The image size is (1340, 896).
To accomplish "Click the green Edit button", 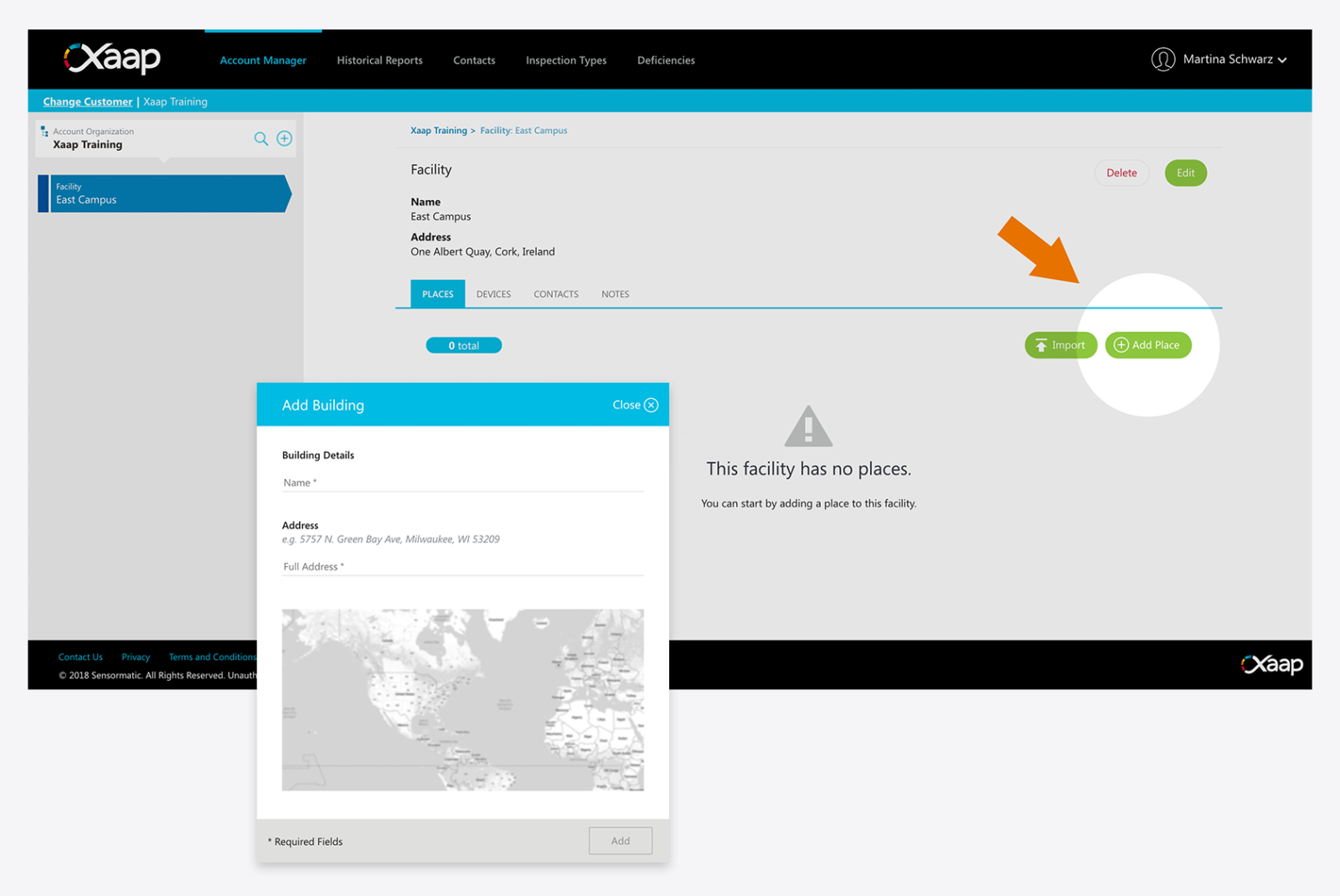I will (x=1185, y=173).
